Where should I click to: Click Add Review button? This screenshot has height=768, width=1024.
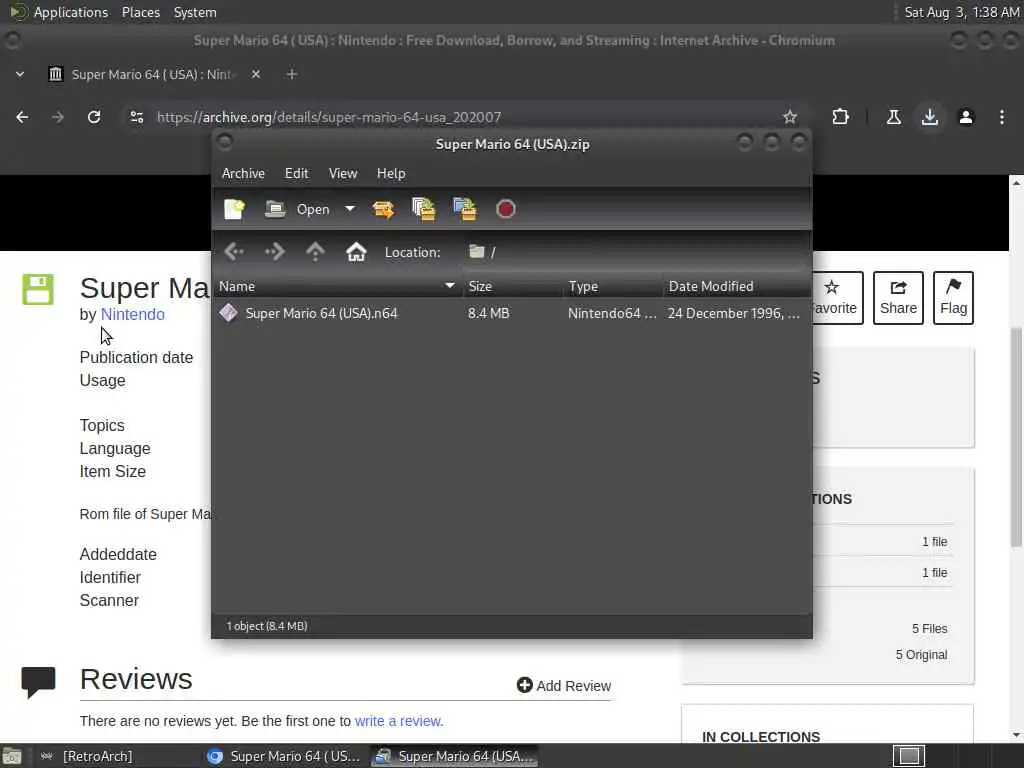tap(564, 686)
